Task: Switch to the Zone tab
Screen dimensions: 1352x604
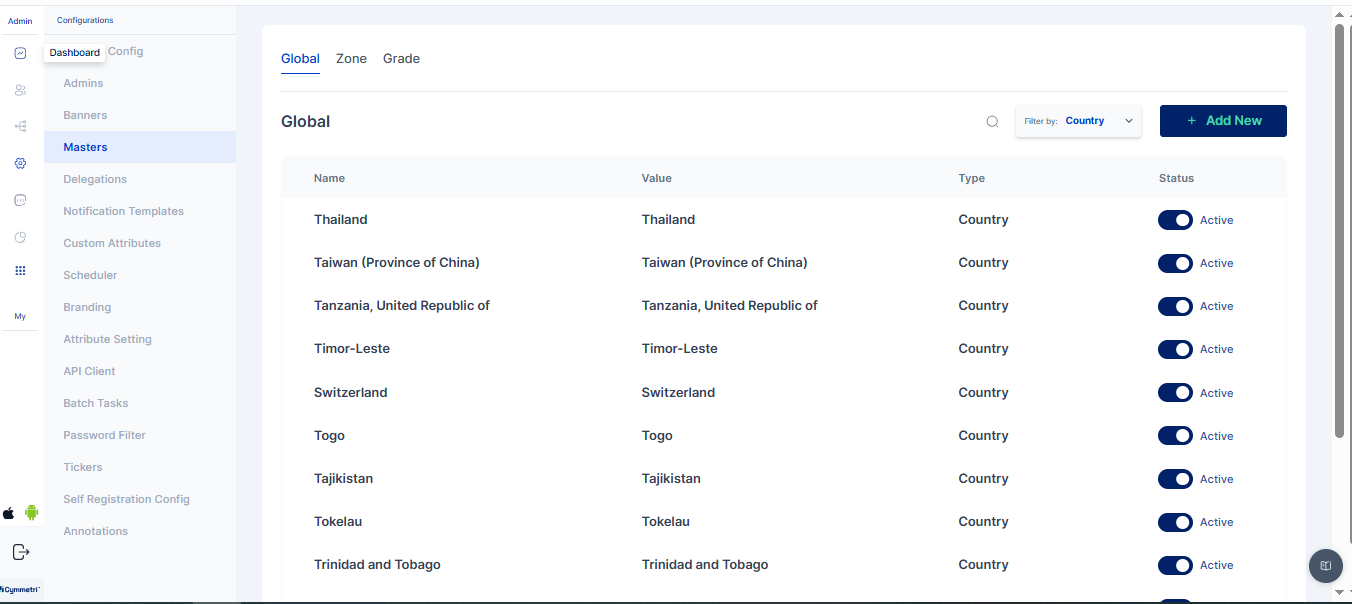Action: tap(351, 59)
